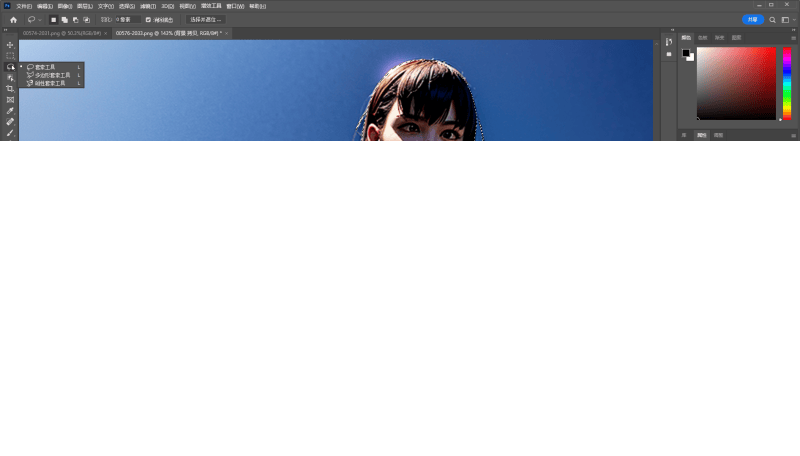Click the Select and Mask button
This screenshot has height=456, width=800.
point(206,19)
